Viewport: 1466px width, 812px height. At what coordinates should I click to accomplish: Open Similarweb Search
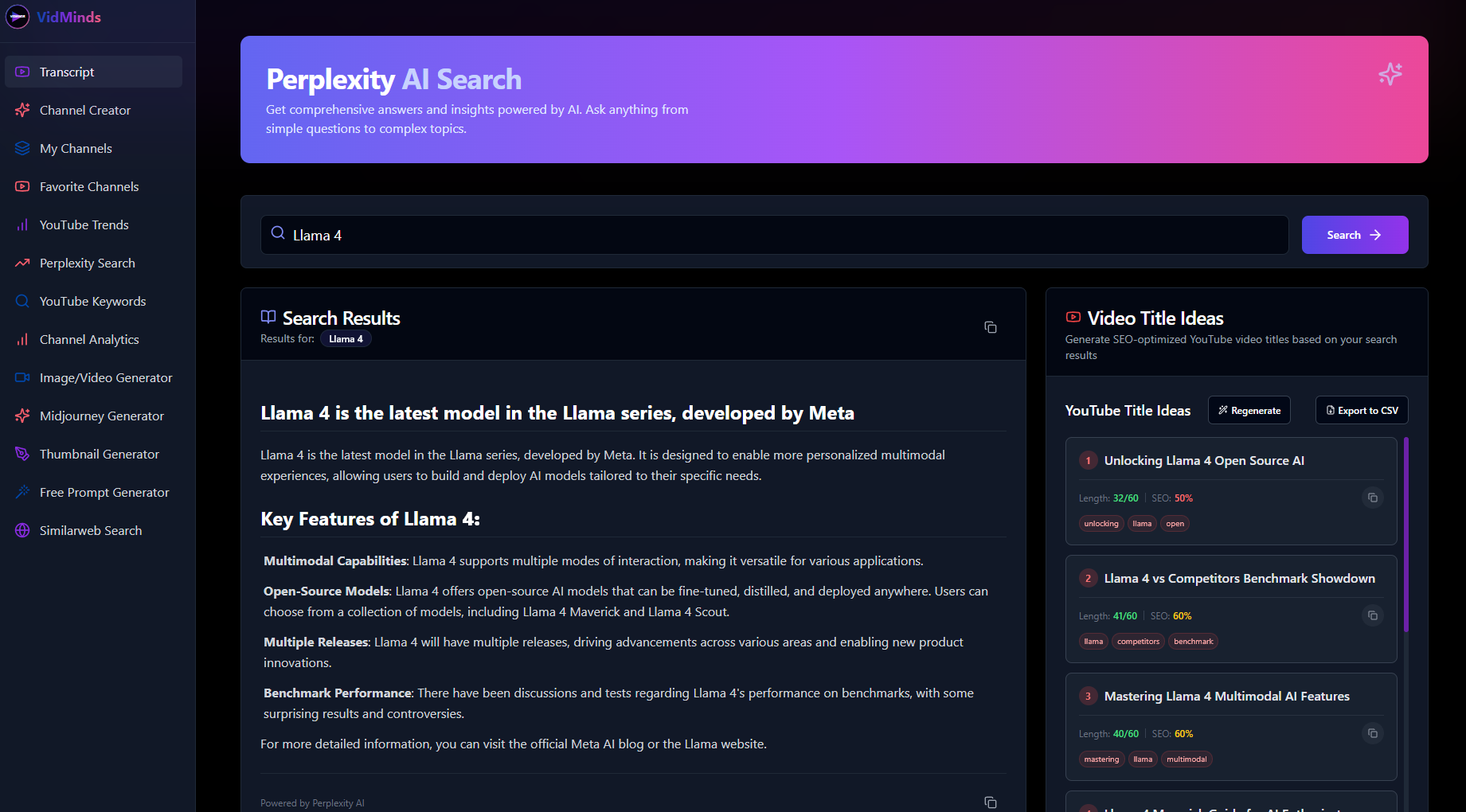(x=93, y=530)
